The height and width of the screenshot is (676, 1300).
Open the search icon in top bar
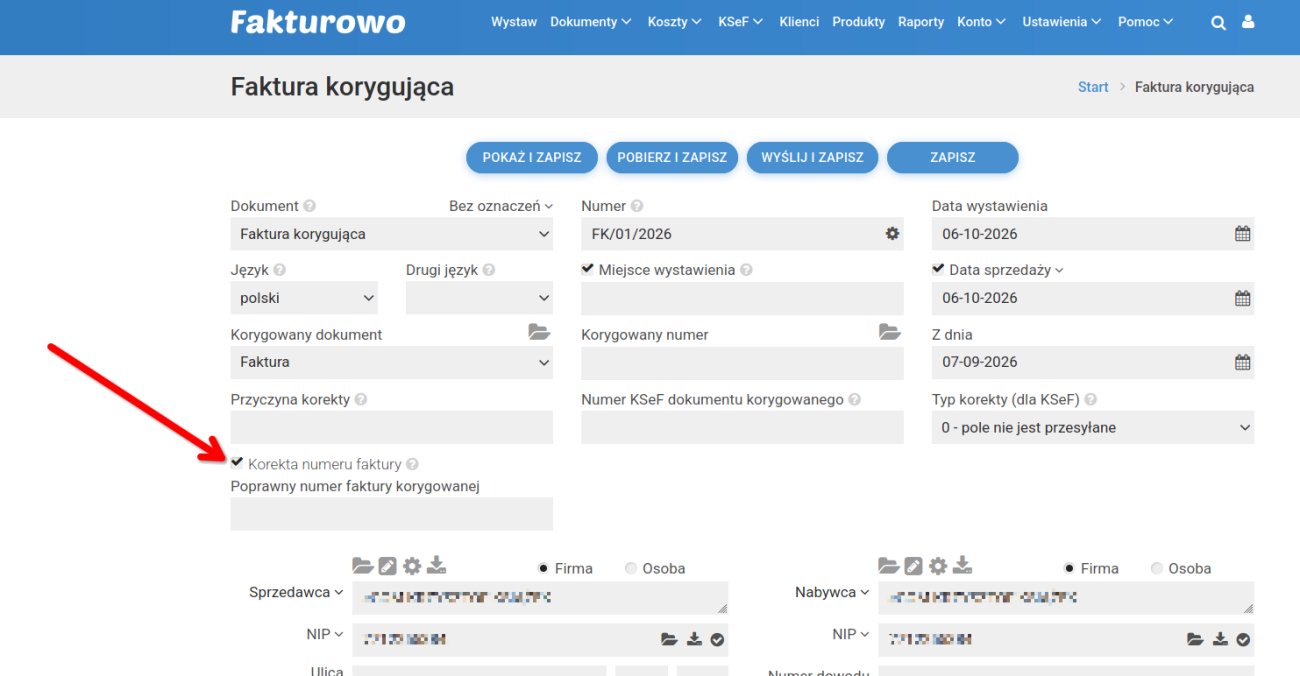(x=1218, y=22)
